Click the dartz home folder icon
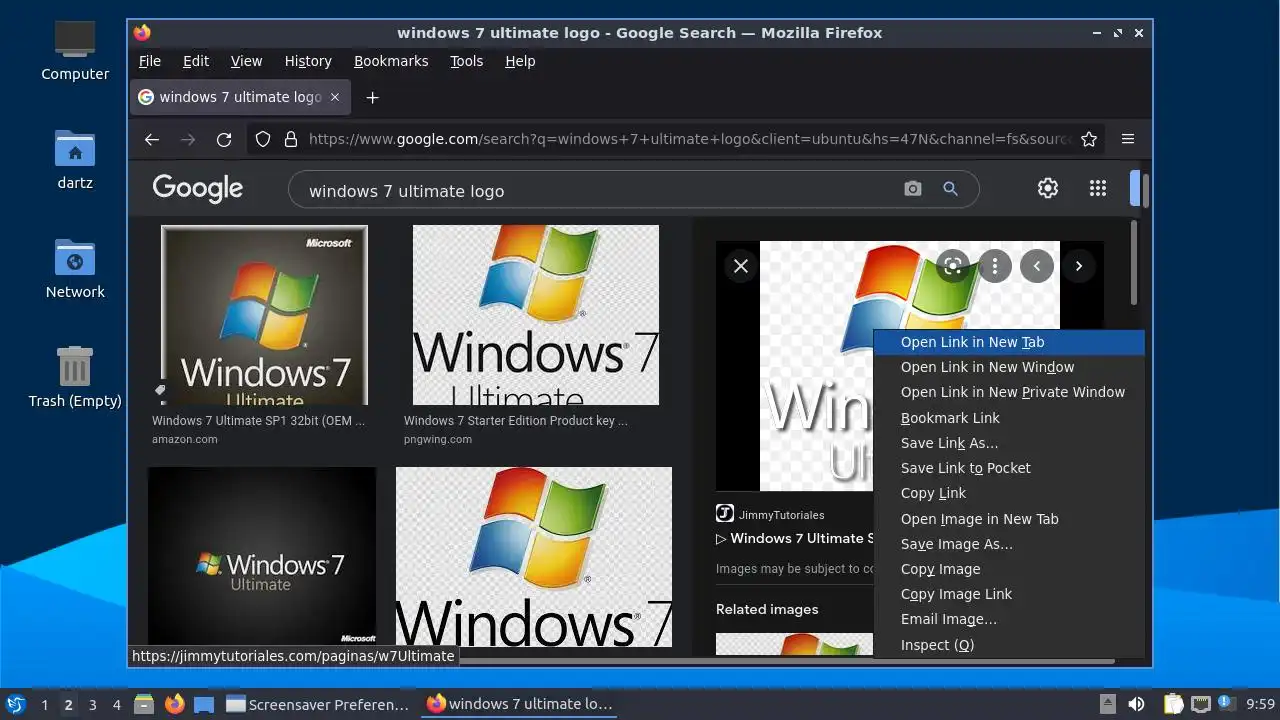The image size is (1280, 720). click(75, 160)
